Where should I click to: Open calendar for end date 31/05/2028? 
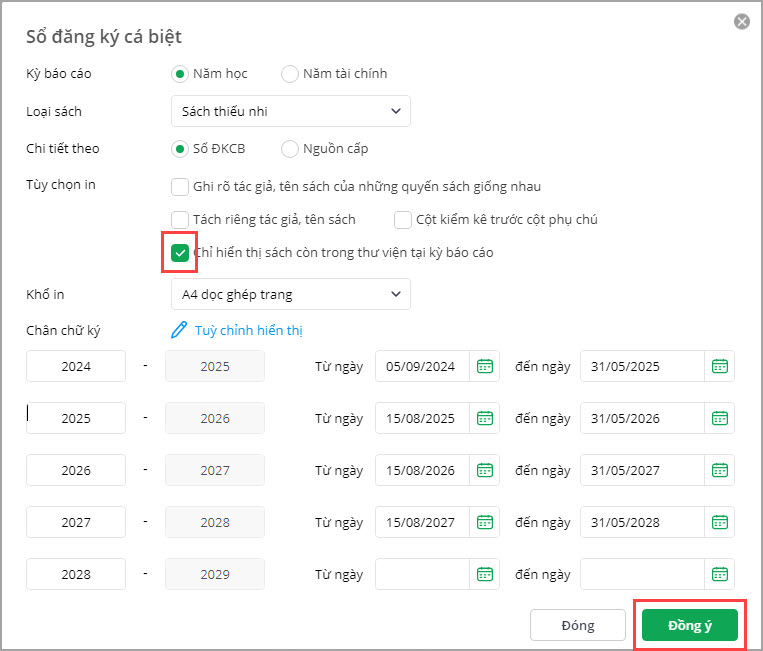click(x=720, y=522)
